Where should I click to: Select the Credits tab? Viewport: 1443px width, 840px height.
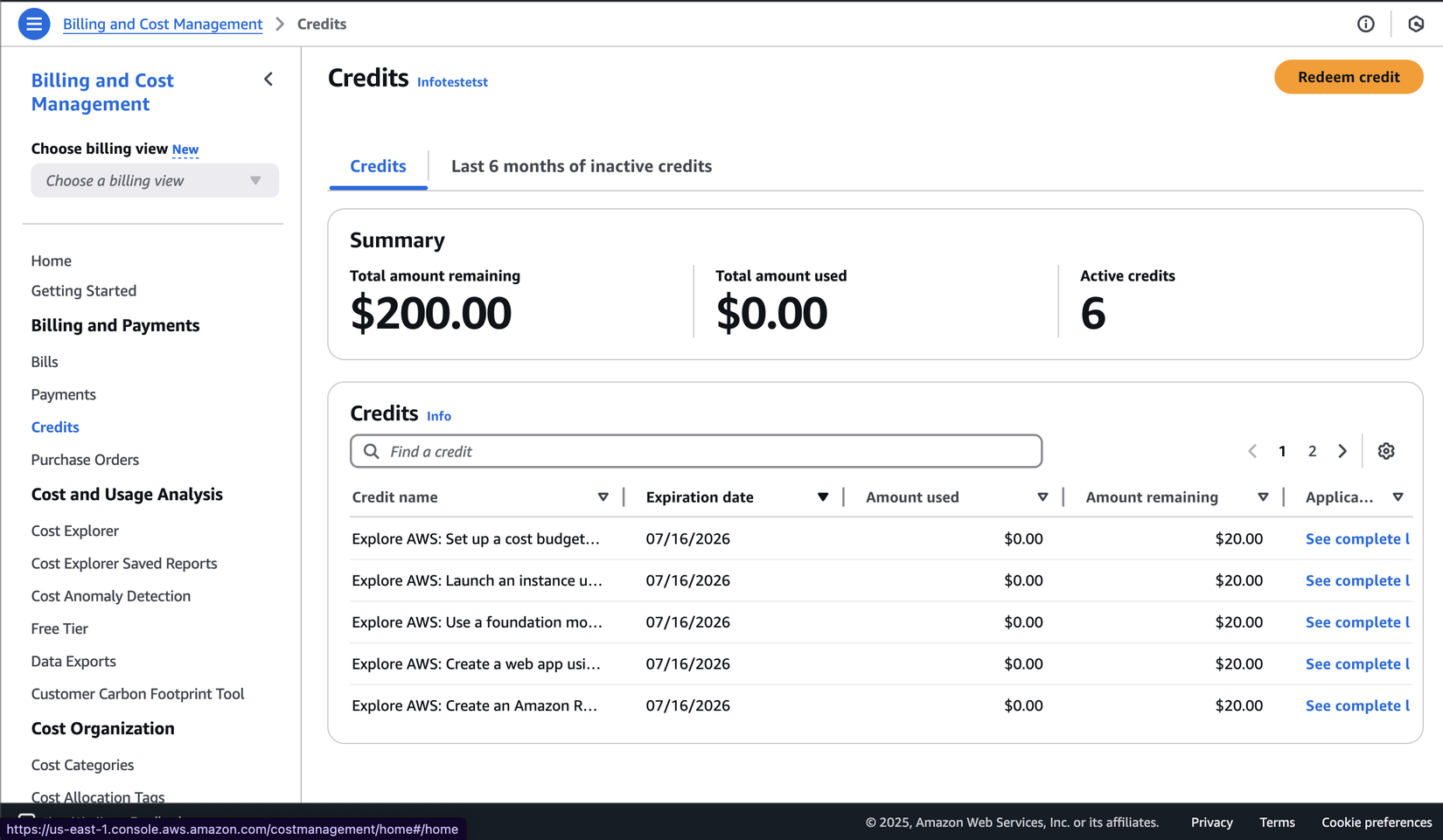click(378, 166)
